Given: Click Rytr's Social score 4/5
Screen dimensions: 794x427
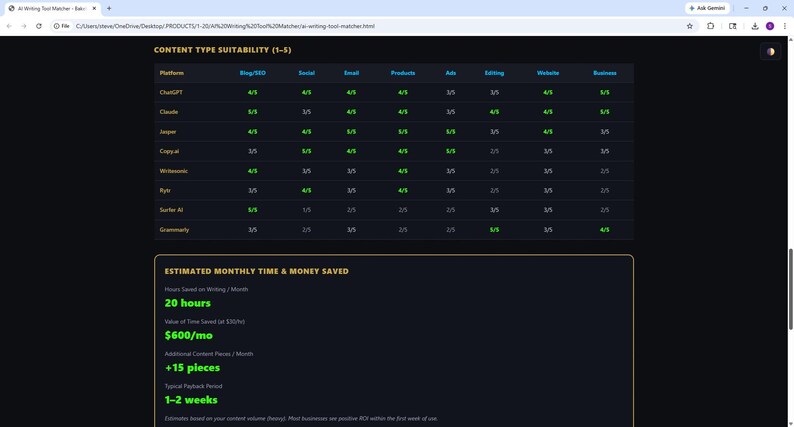Looking at the screenshot, I should click(x=306, y=190).
